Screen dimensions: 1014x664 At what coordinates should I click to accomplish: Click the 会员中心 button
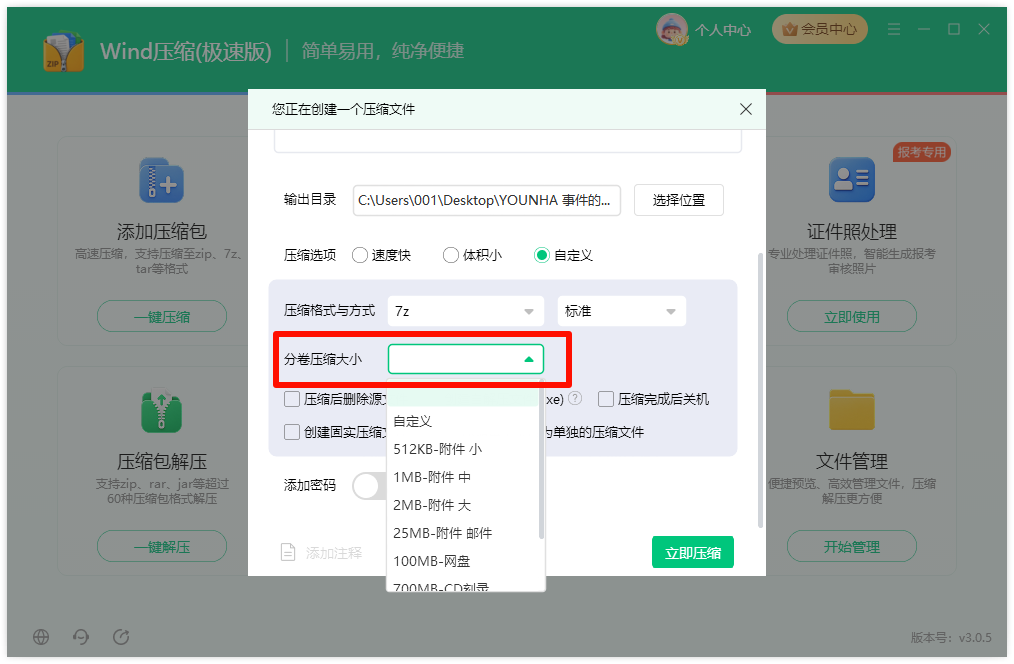click(819, 29)
